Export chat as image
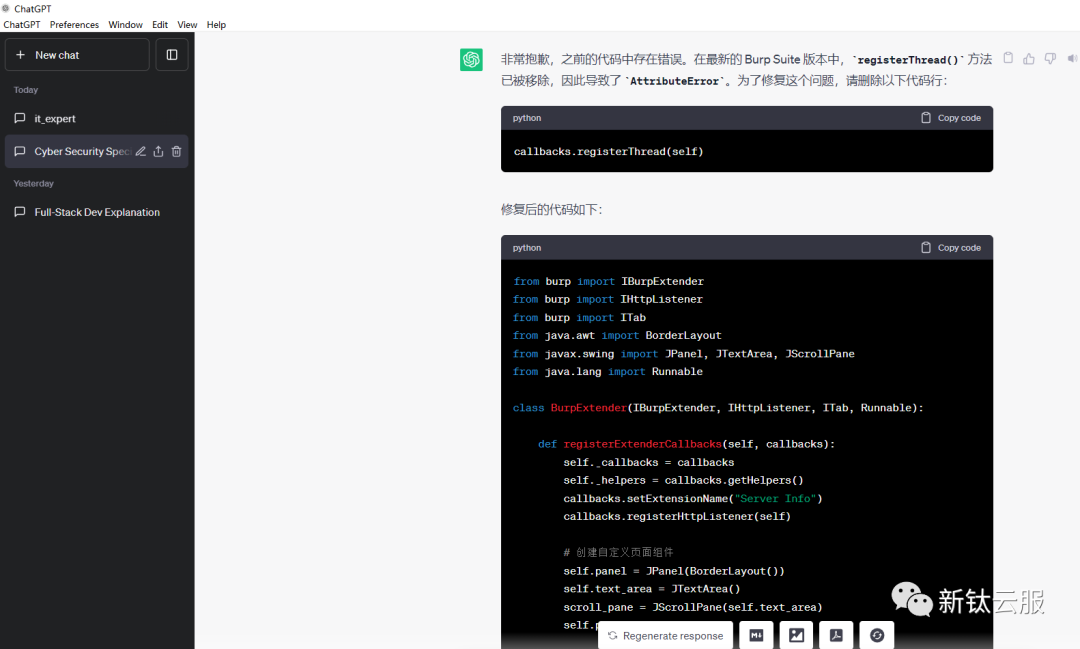 click(x=797, y=635)
